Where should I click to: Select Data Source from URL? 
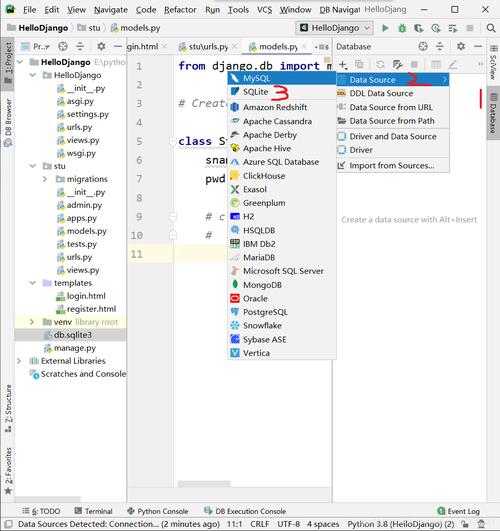(x=393, y=107)
